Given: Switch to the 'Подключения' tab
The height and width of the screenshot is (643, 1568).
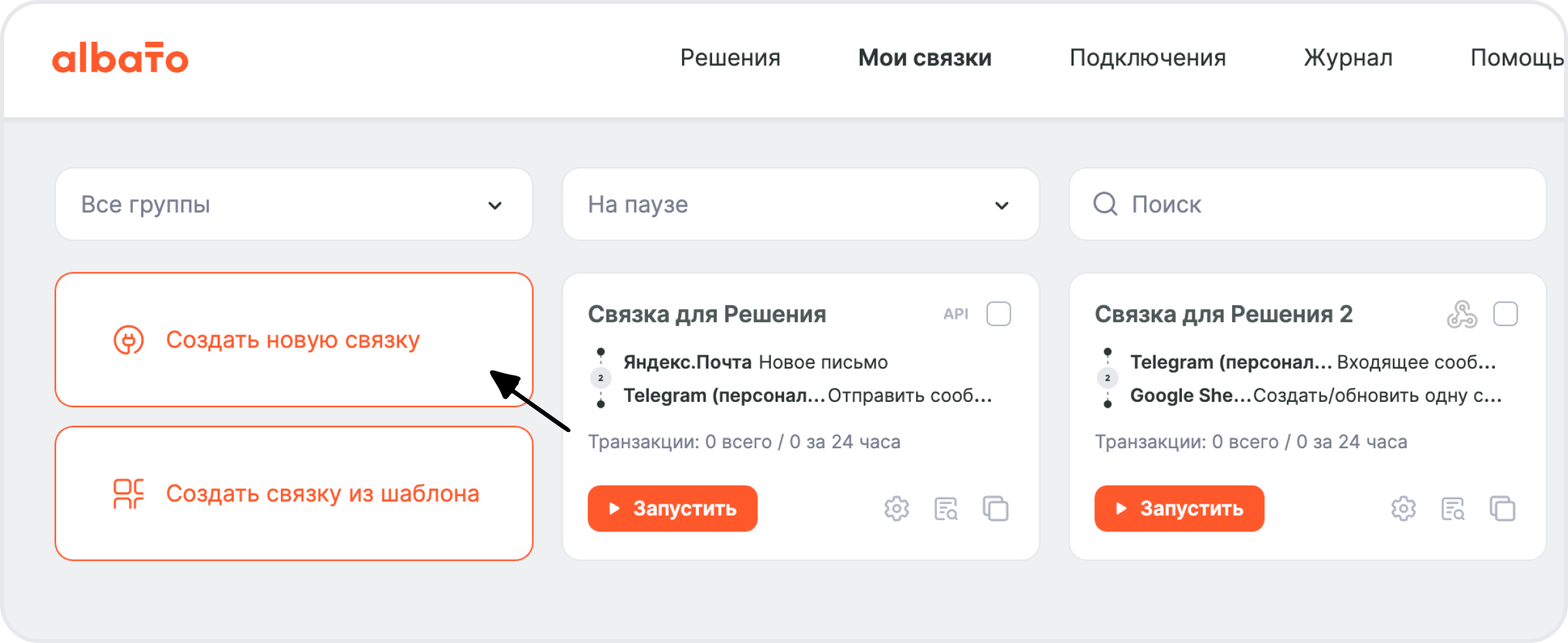Looking at the screenshot, I should tap(1147, 58).
